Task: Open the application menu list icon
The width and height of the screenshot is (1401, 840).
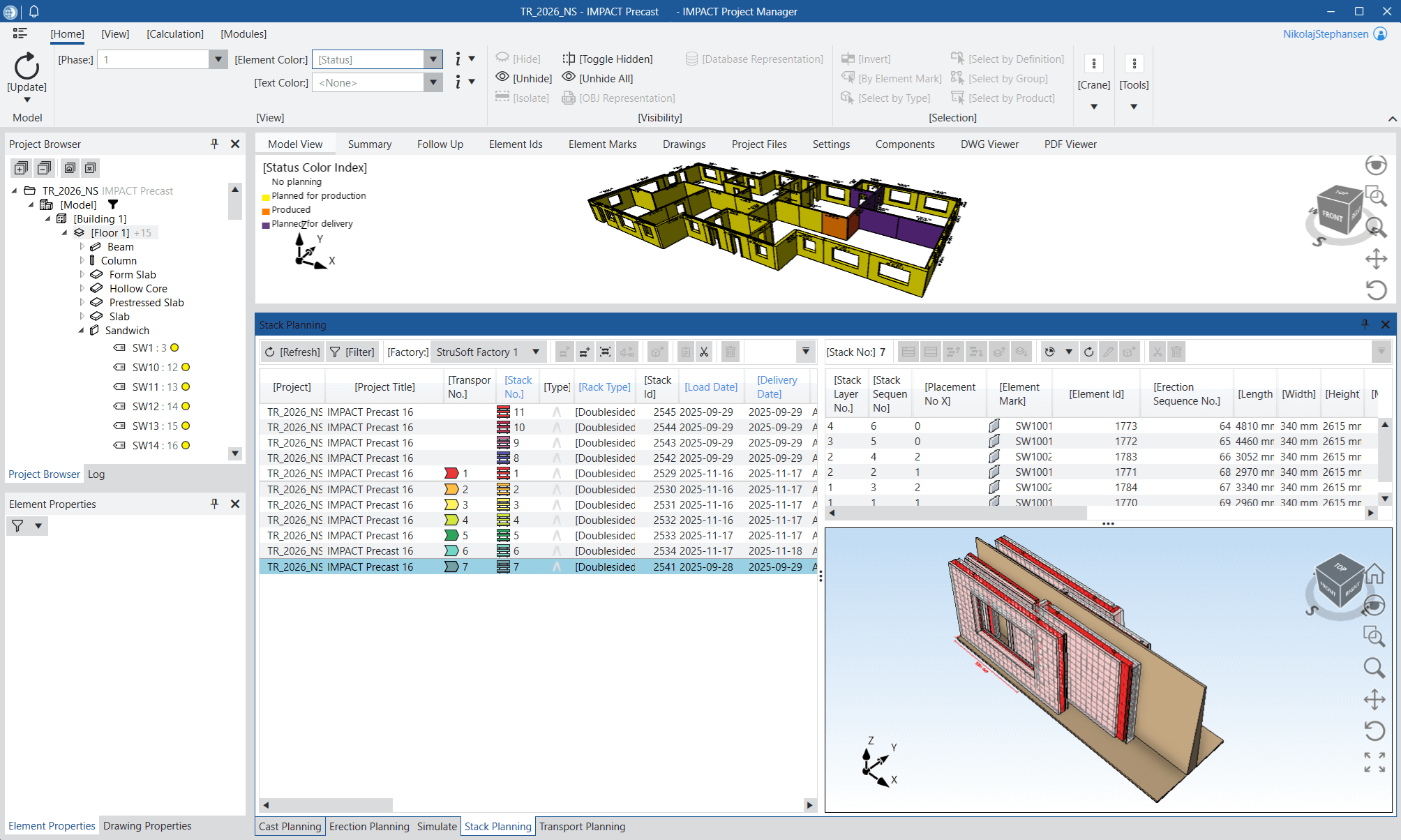Action: [x=20, y=33]
